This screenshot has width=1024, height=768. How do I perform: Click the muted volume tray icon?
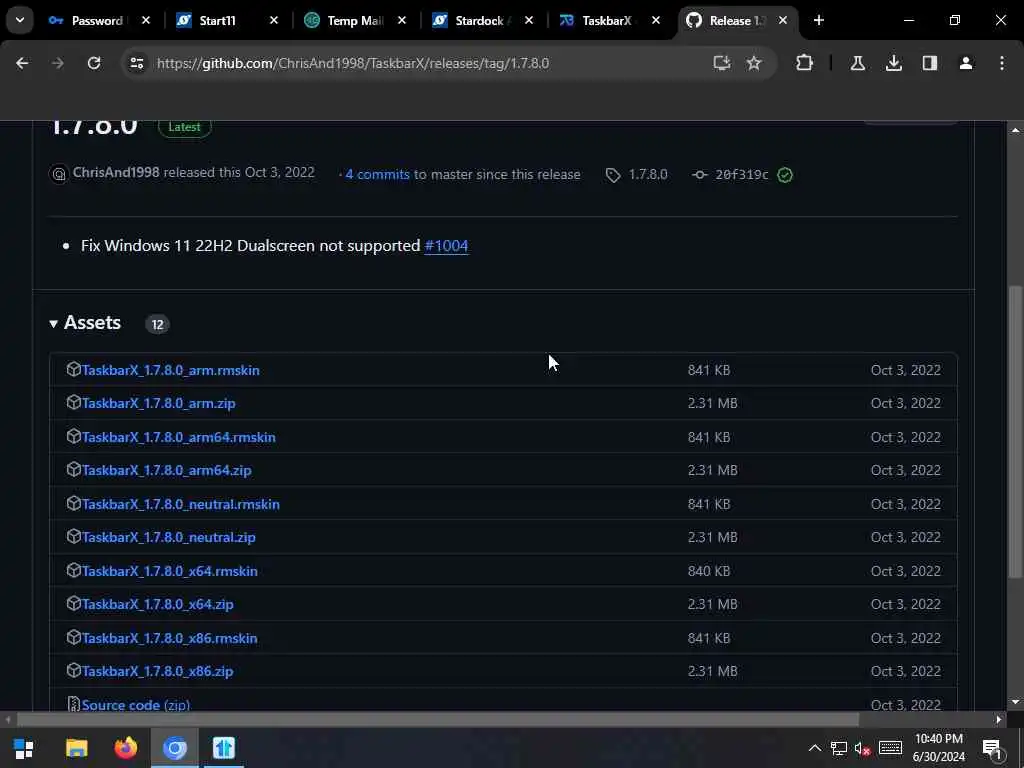863,748
